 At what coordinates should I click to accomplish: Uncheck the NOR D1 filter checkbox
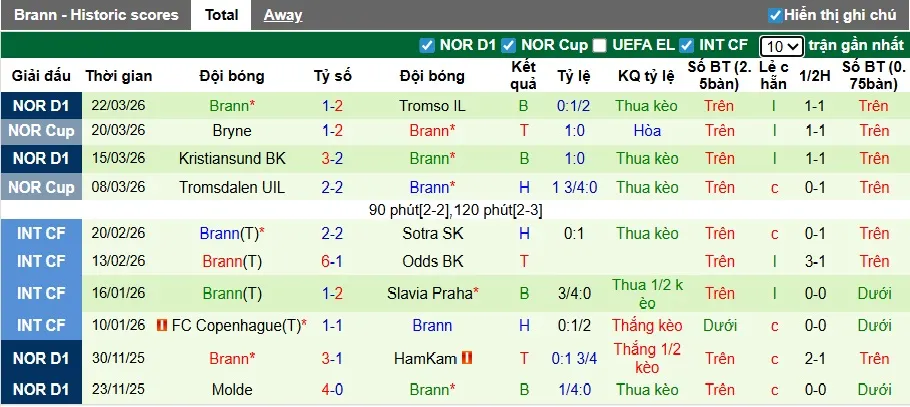point(427,45)
